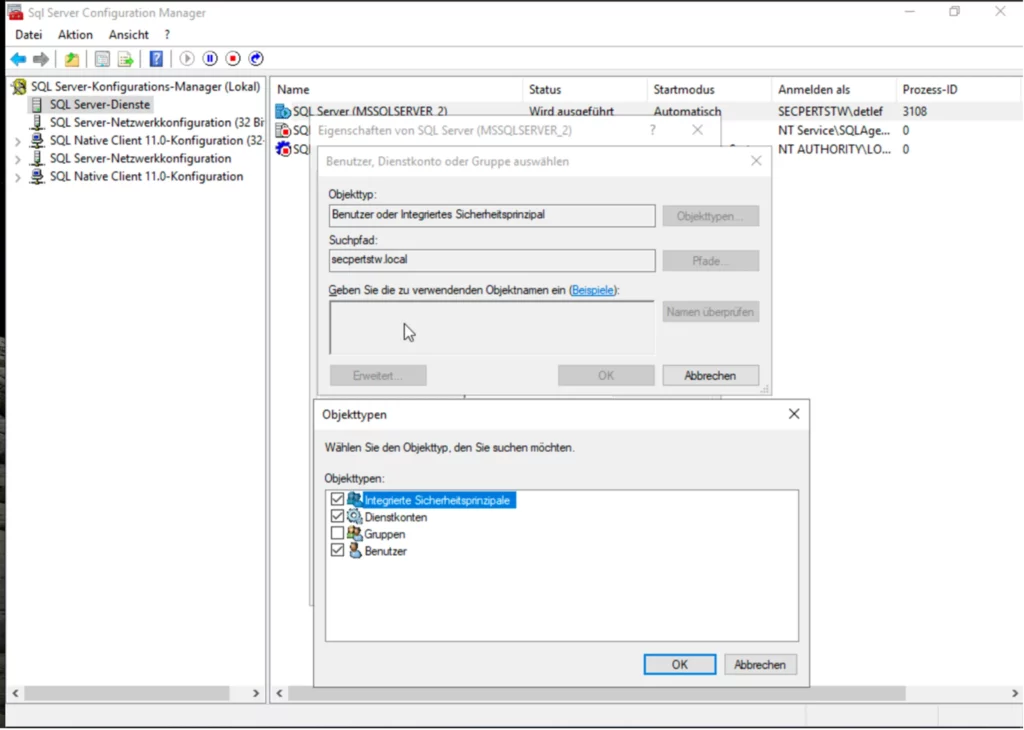
Task: Sort by the Prozess-ID column header
Action: pyautogui.click(x=958, y=89)
